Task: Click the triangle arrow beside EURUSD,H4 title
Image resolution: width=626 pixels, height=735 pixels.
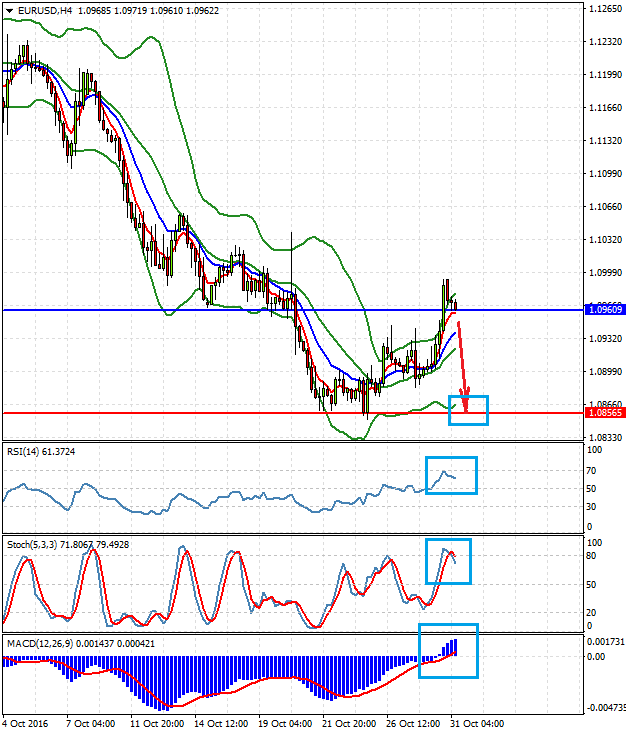Action: (10, 10)
